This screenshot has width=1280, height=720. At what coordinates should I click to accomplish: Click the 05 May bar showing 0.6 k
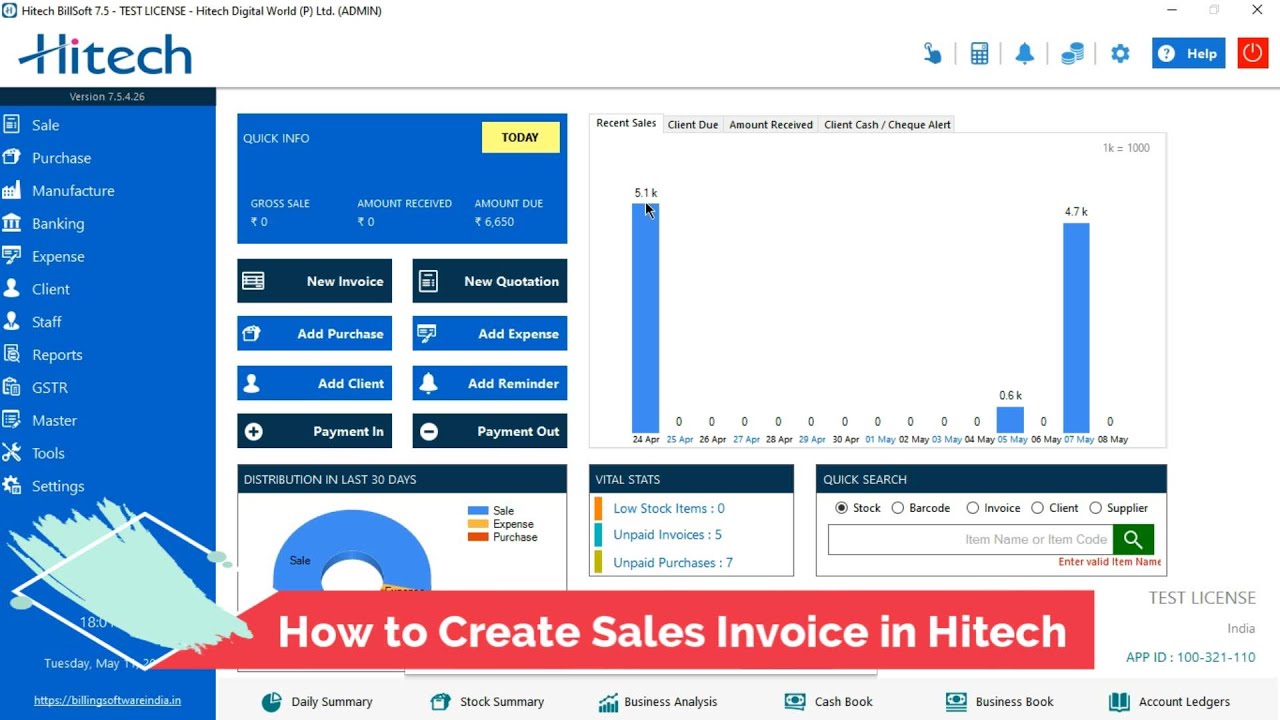pyautogui.click(x=1010, y=420)
